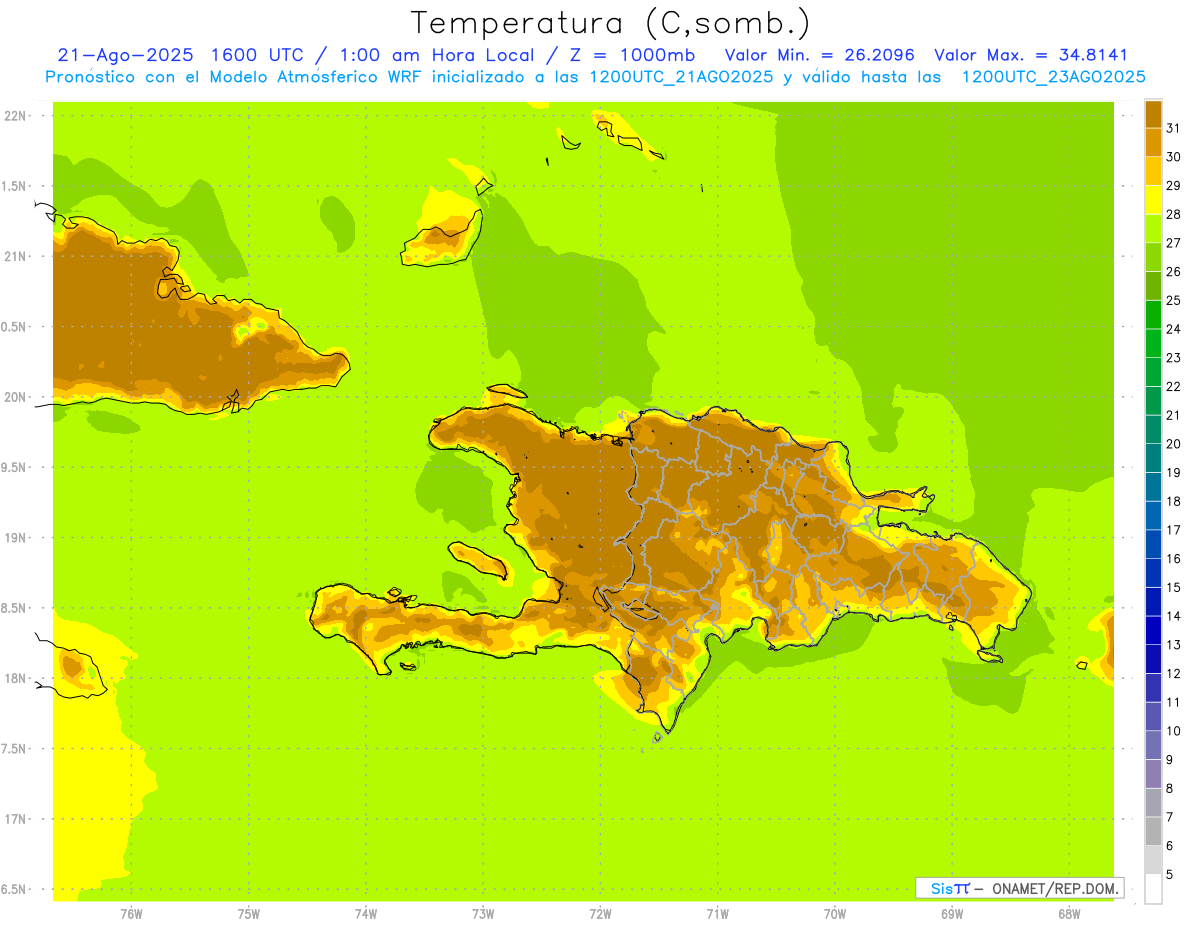The width and height of the screenshot is (1200, 927).
Task: Click the colorbar value "30"
Action: click(x=1174, y=157)
